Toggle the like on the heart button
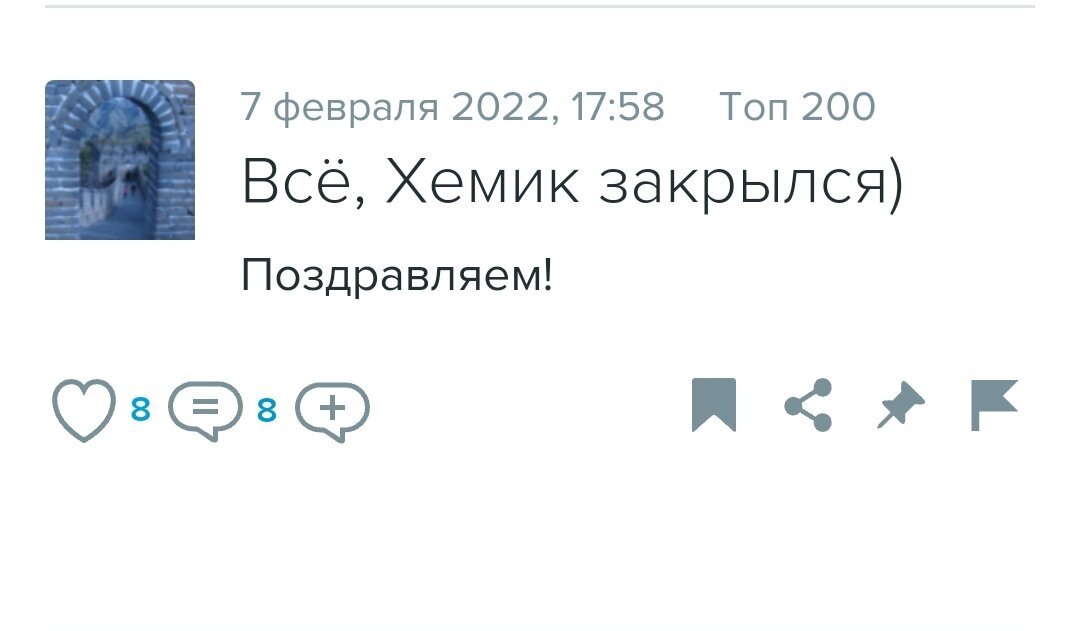Image resolution: width=1080 pixels, height=631 pixels. [85, 406]
